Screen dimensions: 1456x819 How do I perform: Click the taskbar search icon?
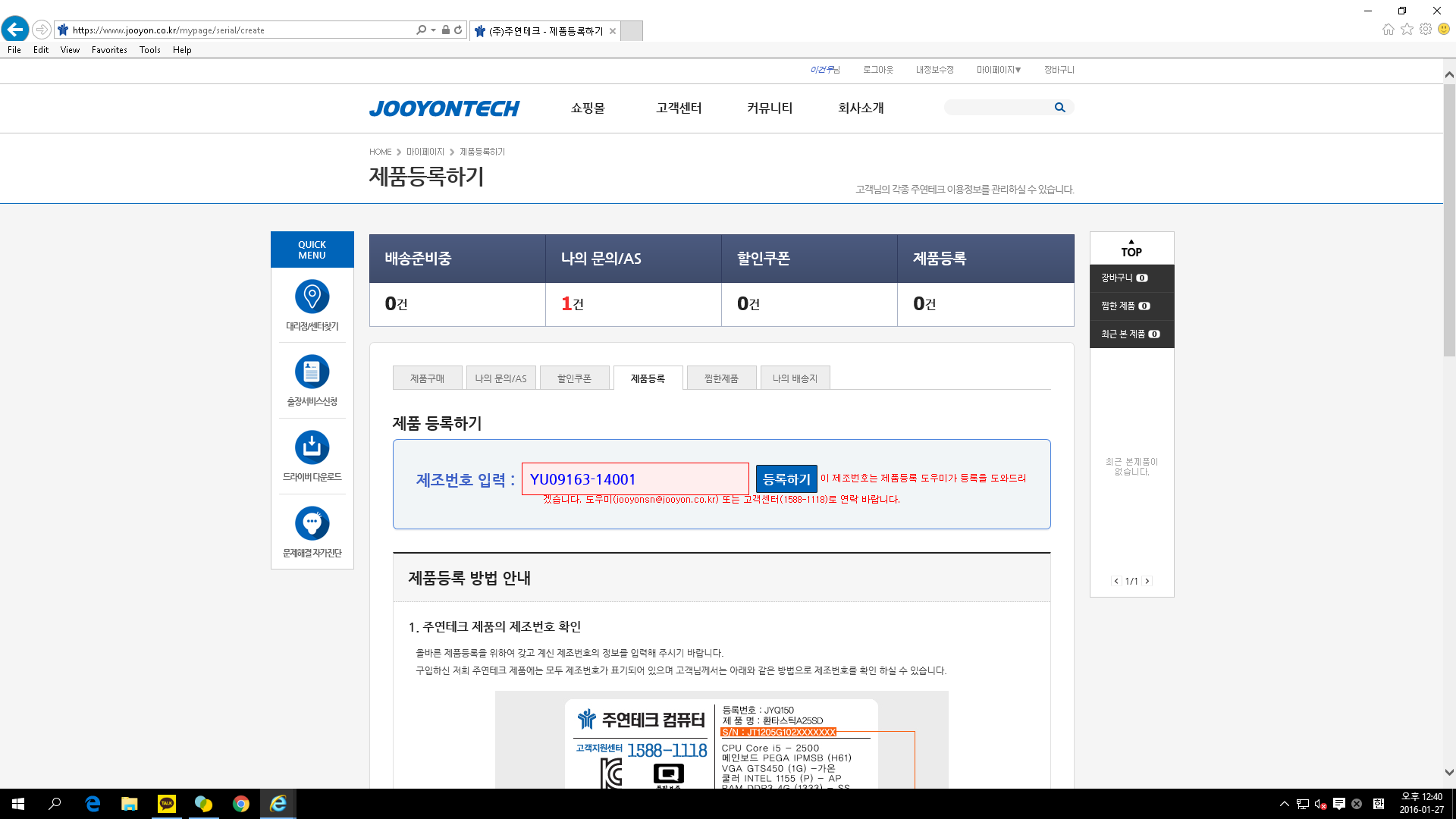pos(55,804)
